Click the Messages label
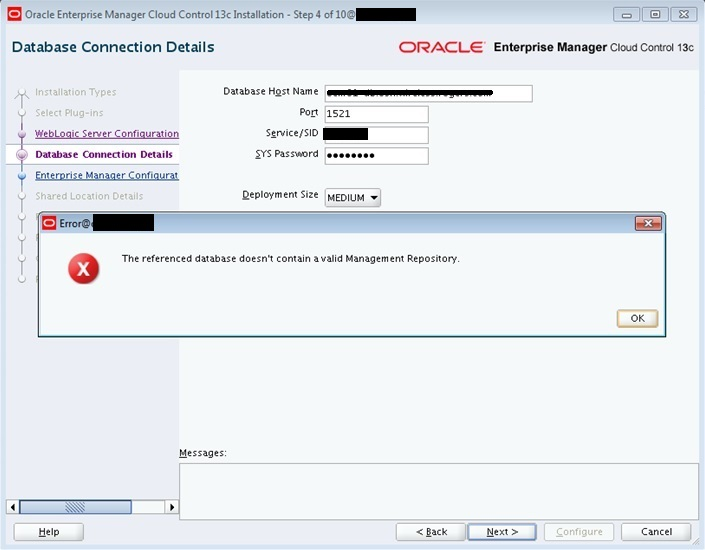The height and width of the screenshot is (550, 705). pos(203,453)
